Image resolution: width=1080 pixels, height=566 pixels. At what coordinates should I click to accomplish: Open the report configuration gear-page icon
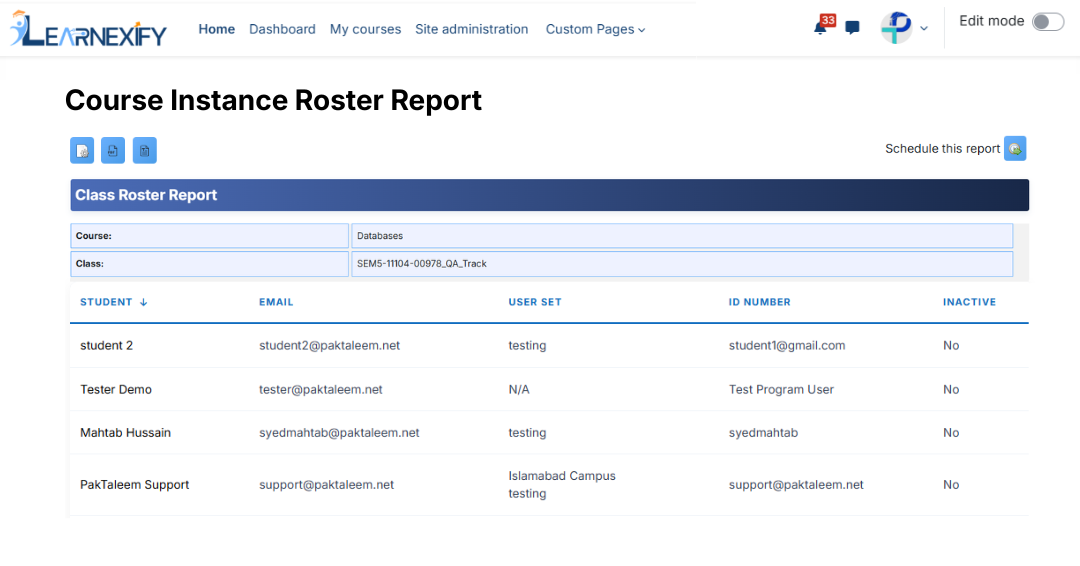coord(82,151)
